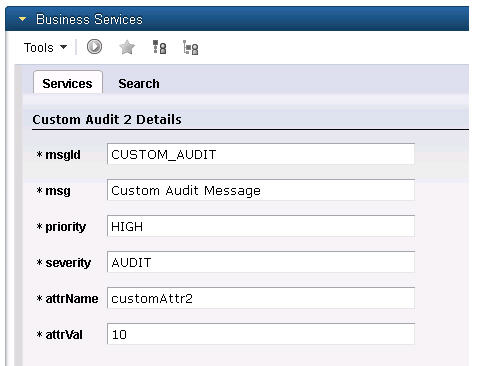Click the attrVal field containing 10
Viewport: 483px width, 366px height.
coord(261,334)
